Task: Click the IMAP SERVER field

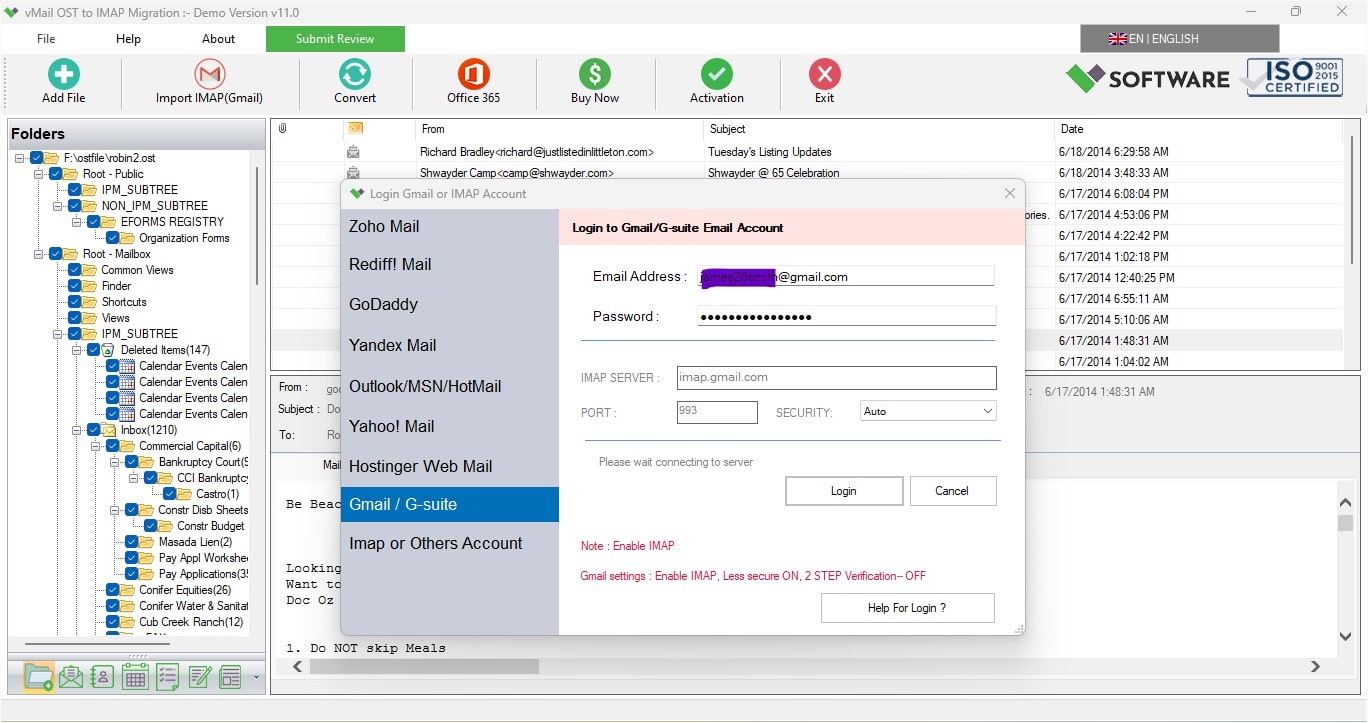Action: point(837,378)
